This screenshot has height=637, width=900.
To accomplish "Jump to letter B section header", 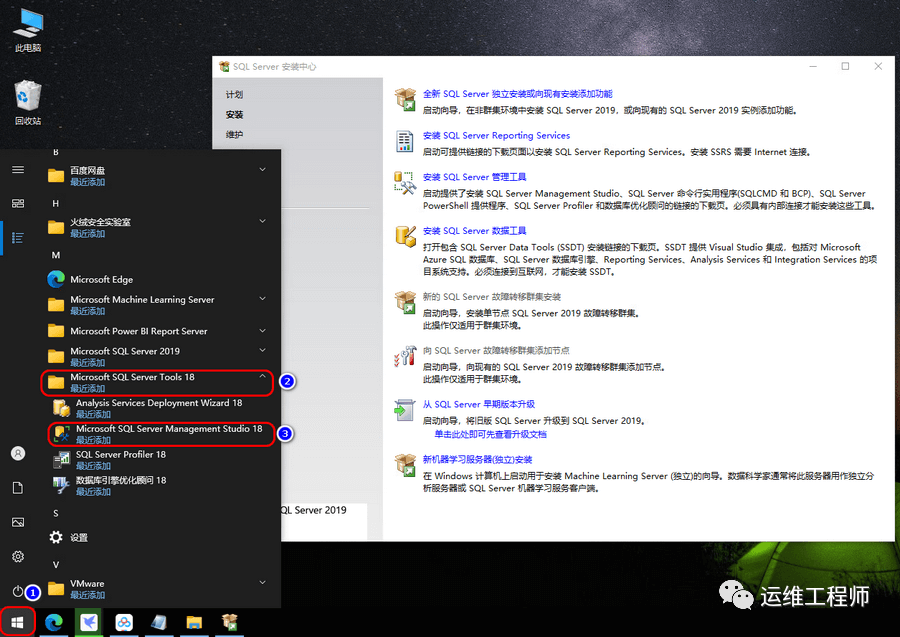I will click(56, 152).
